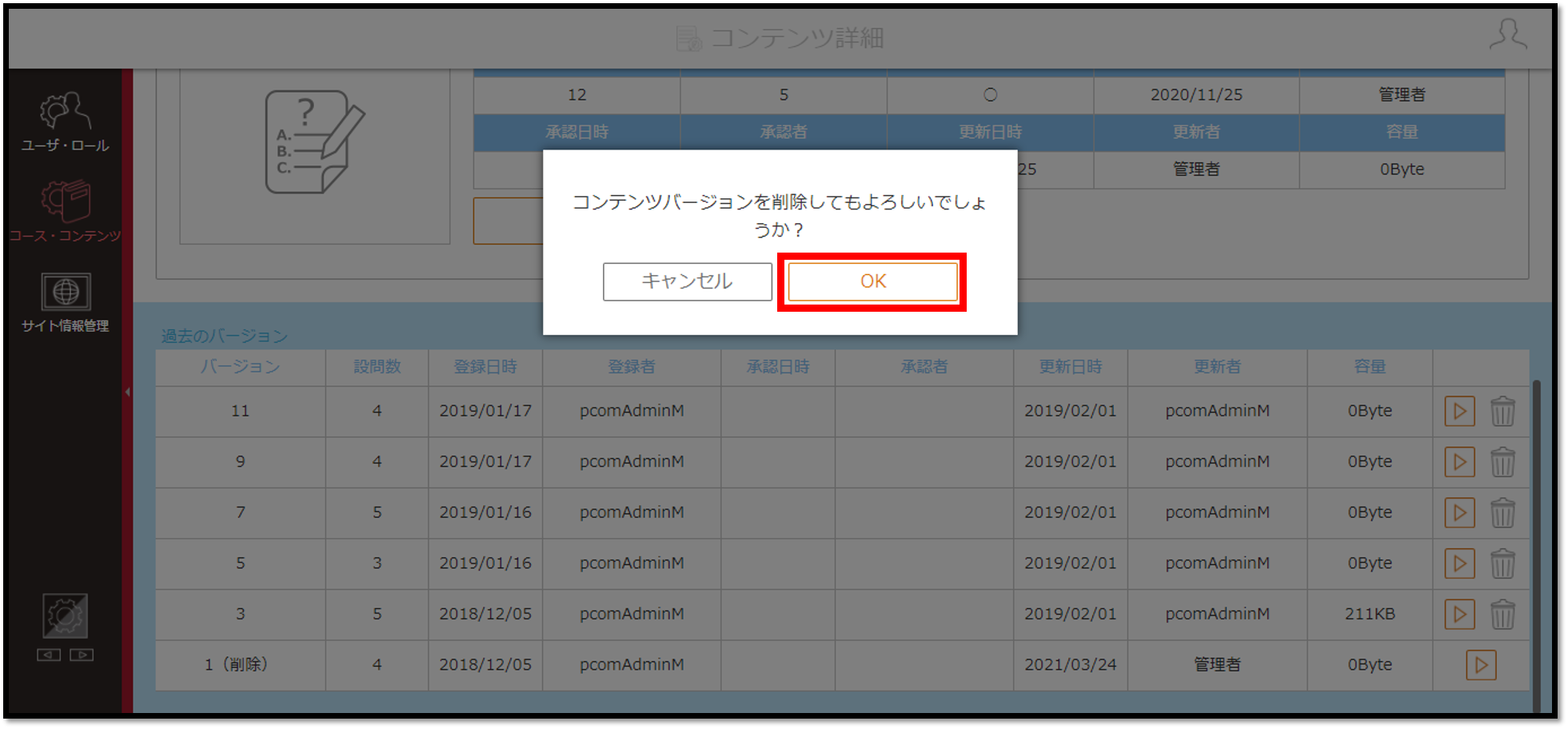
Task: Click the 過去のバージョン section title
Action: [225, 336]
